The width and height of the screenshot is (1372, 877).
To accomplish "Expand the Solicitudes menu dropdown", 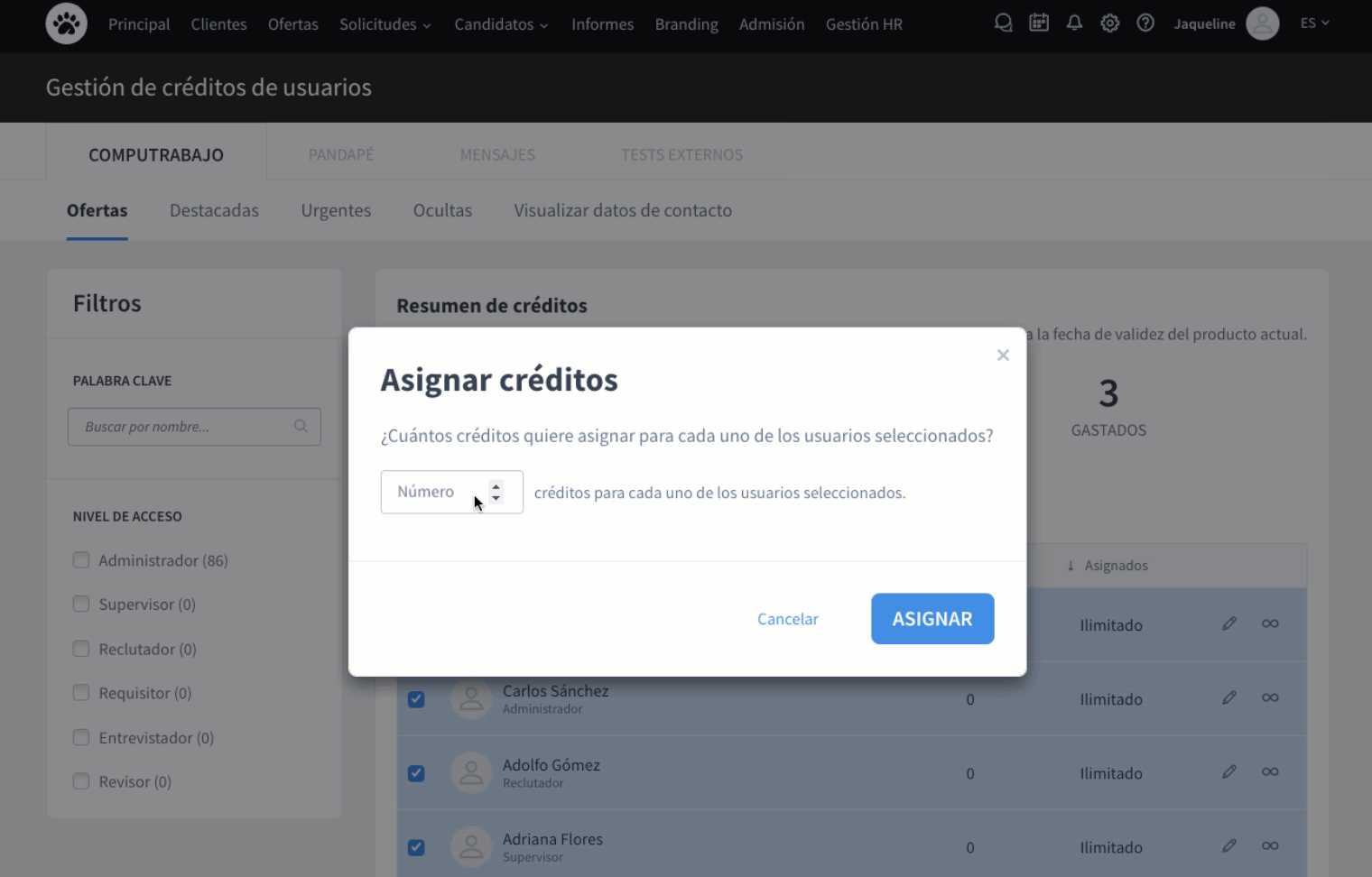I will 385,24.
